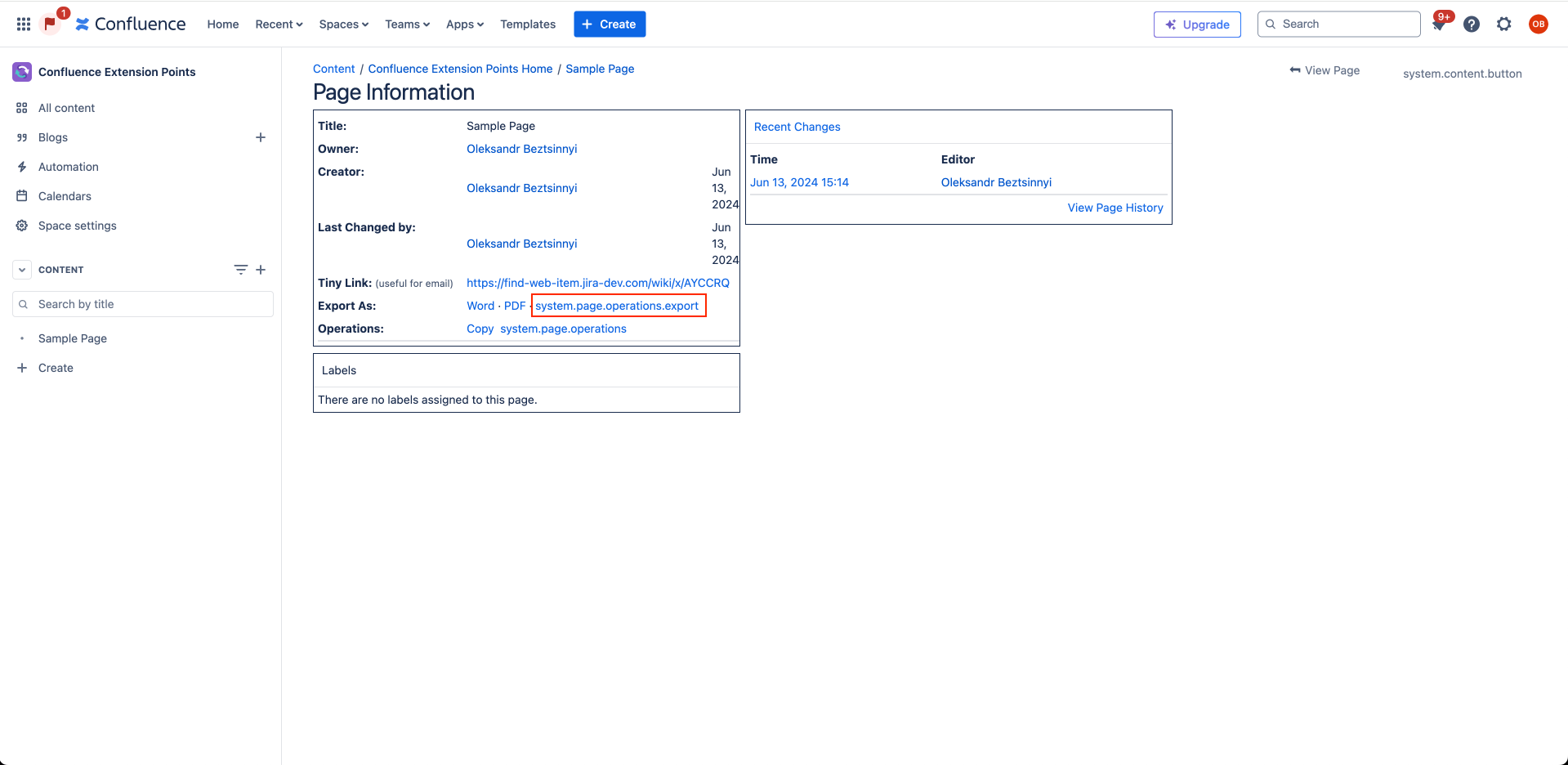Export page as PDF
The height and width of the screenshot is (765, 1568).
(x=515, y=306)
